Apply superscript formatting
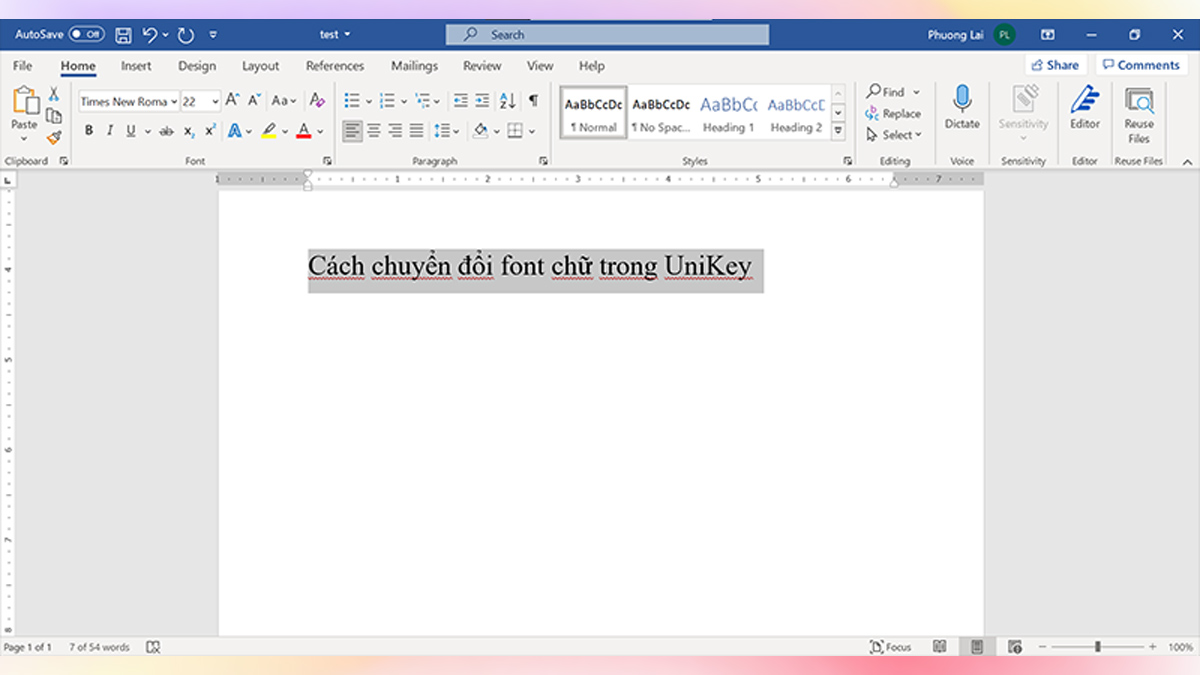 coord(210,131)
